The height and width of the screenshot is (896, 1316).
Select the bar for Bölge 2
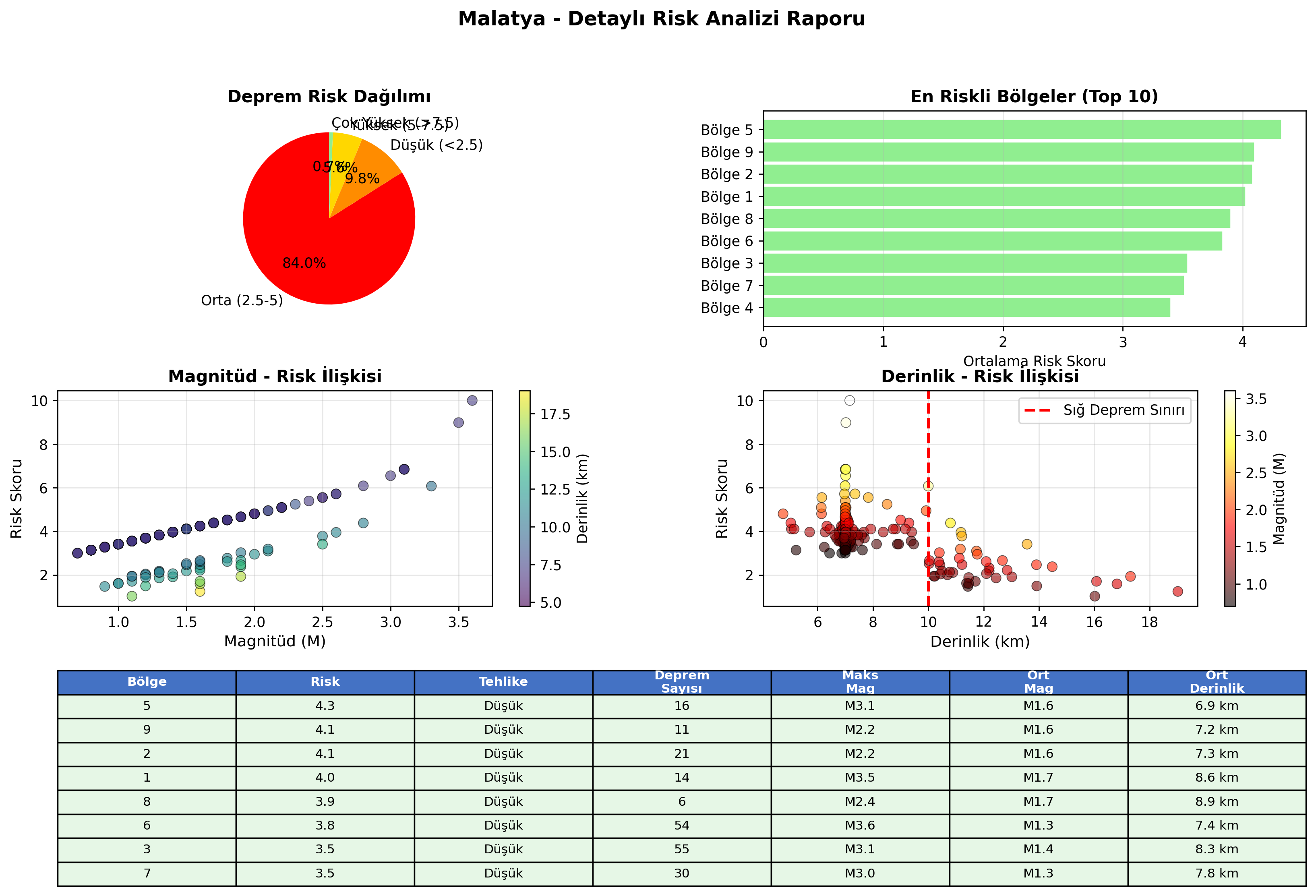click(x=1008, y=174)
